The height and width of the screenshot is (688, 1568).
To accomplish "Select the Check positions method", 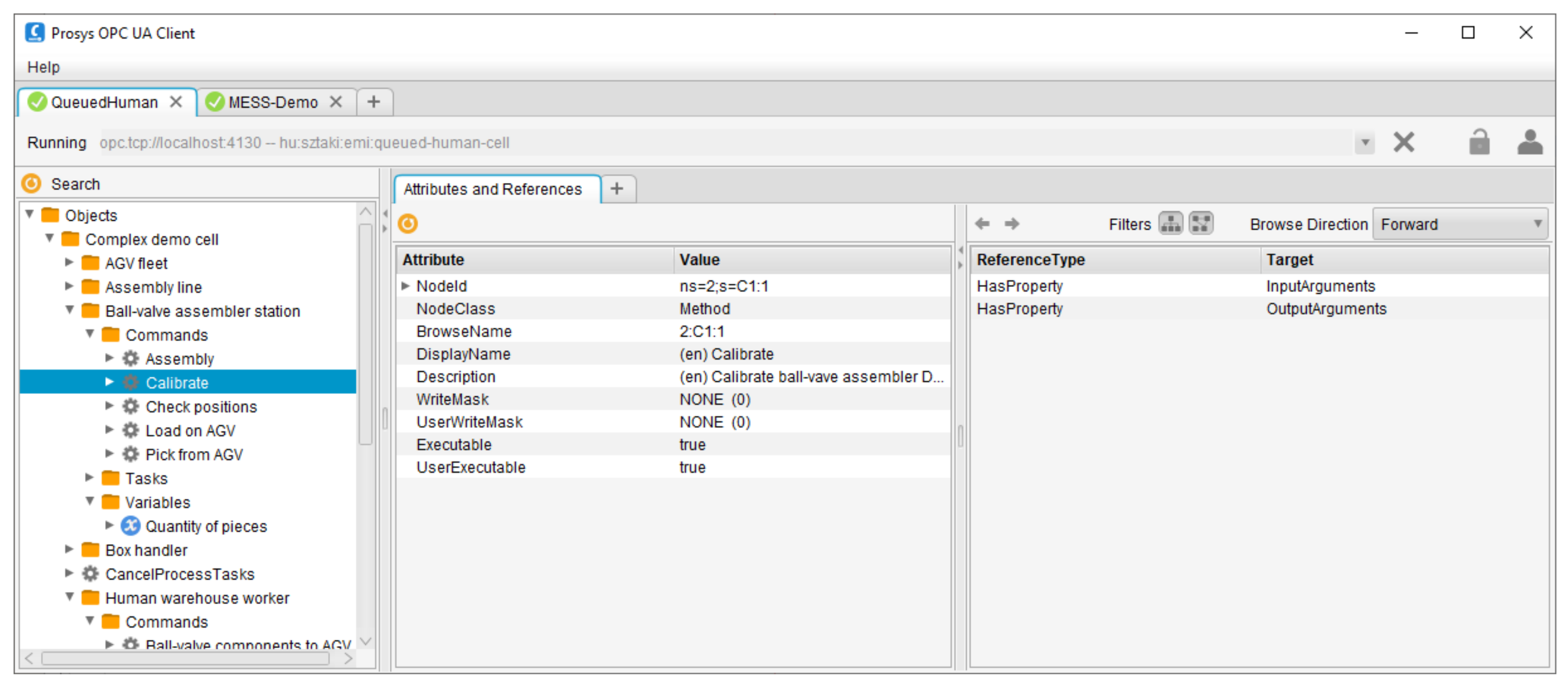I will (201, 406).
